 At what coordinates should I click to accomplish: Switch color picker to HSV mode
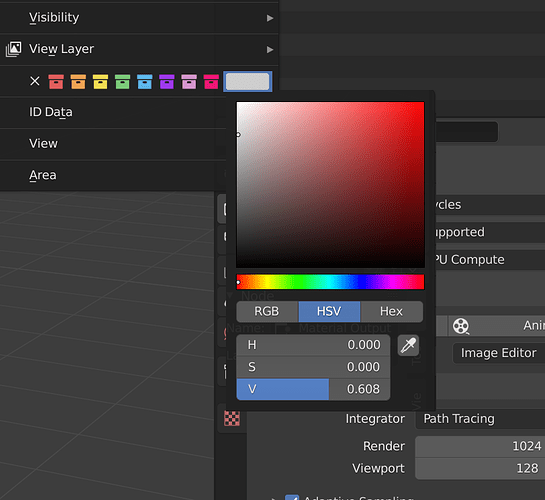[329, 312]
